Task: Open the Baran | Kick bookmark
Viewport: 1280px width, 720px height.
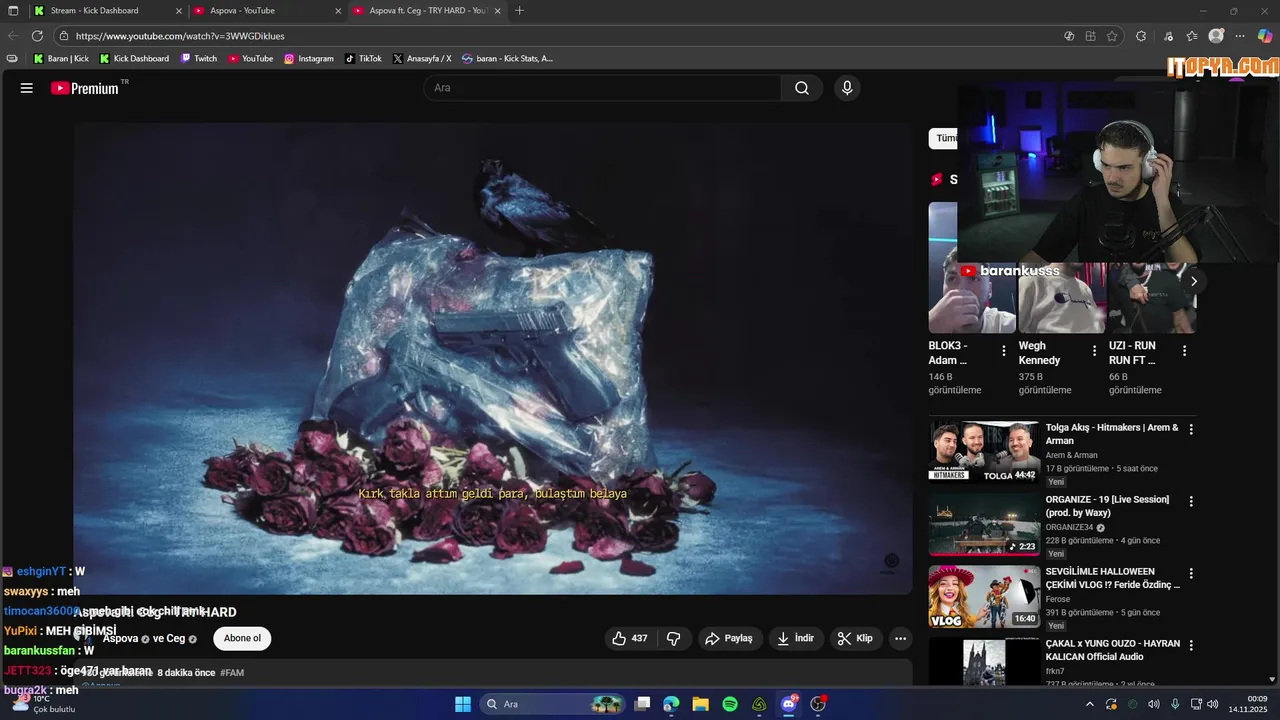Action: [61, 58]
